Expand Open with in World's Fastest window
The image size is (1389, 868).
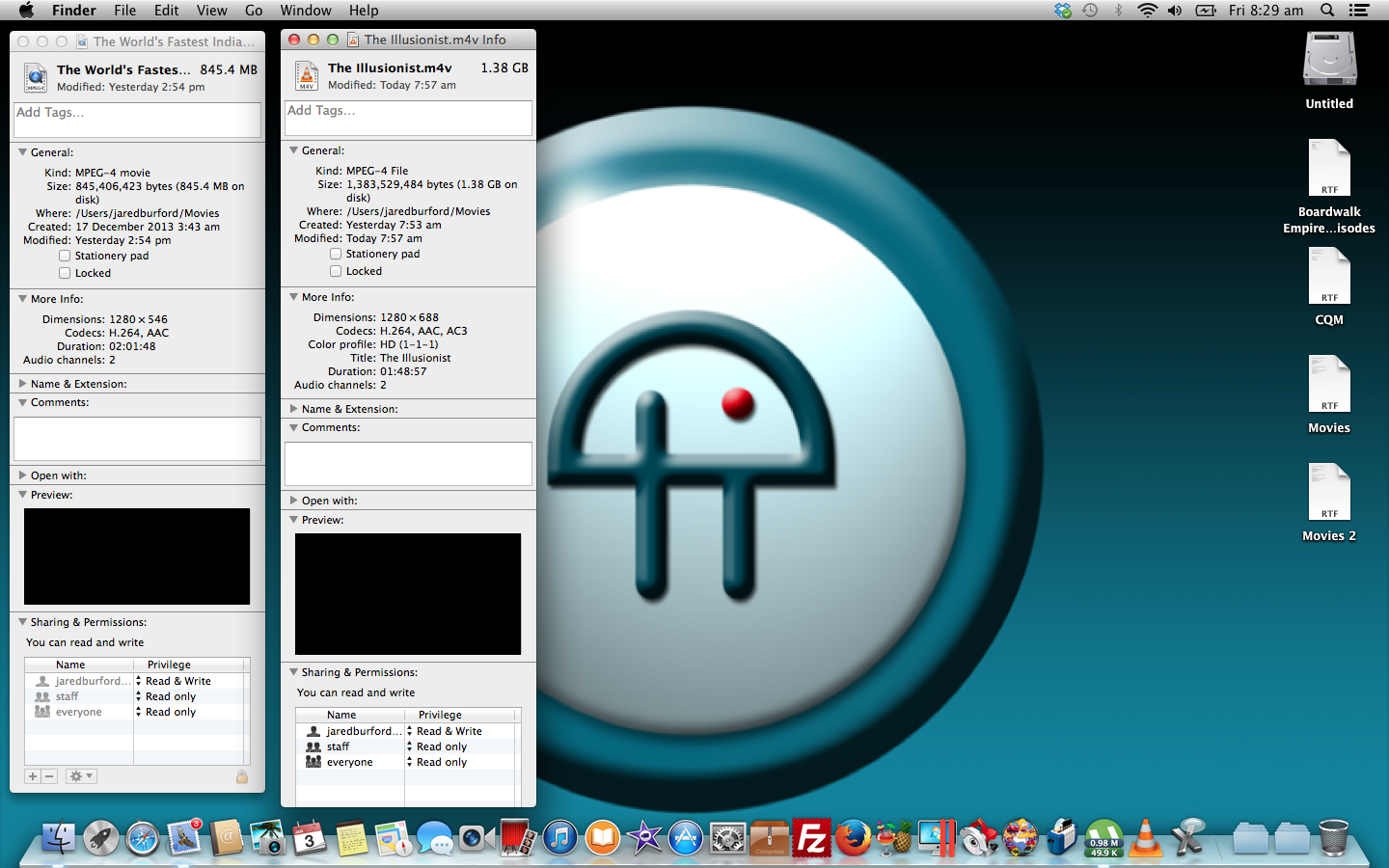tap(23, 475)
